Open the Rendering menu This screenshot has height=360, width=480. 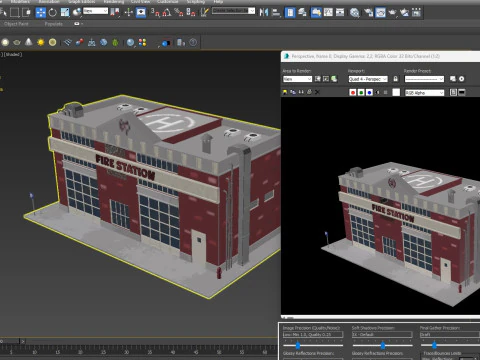[113, 1]
